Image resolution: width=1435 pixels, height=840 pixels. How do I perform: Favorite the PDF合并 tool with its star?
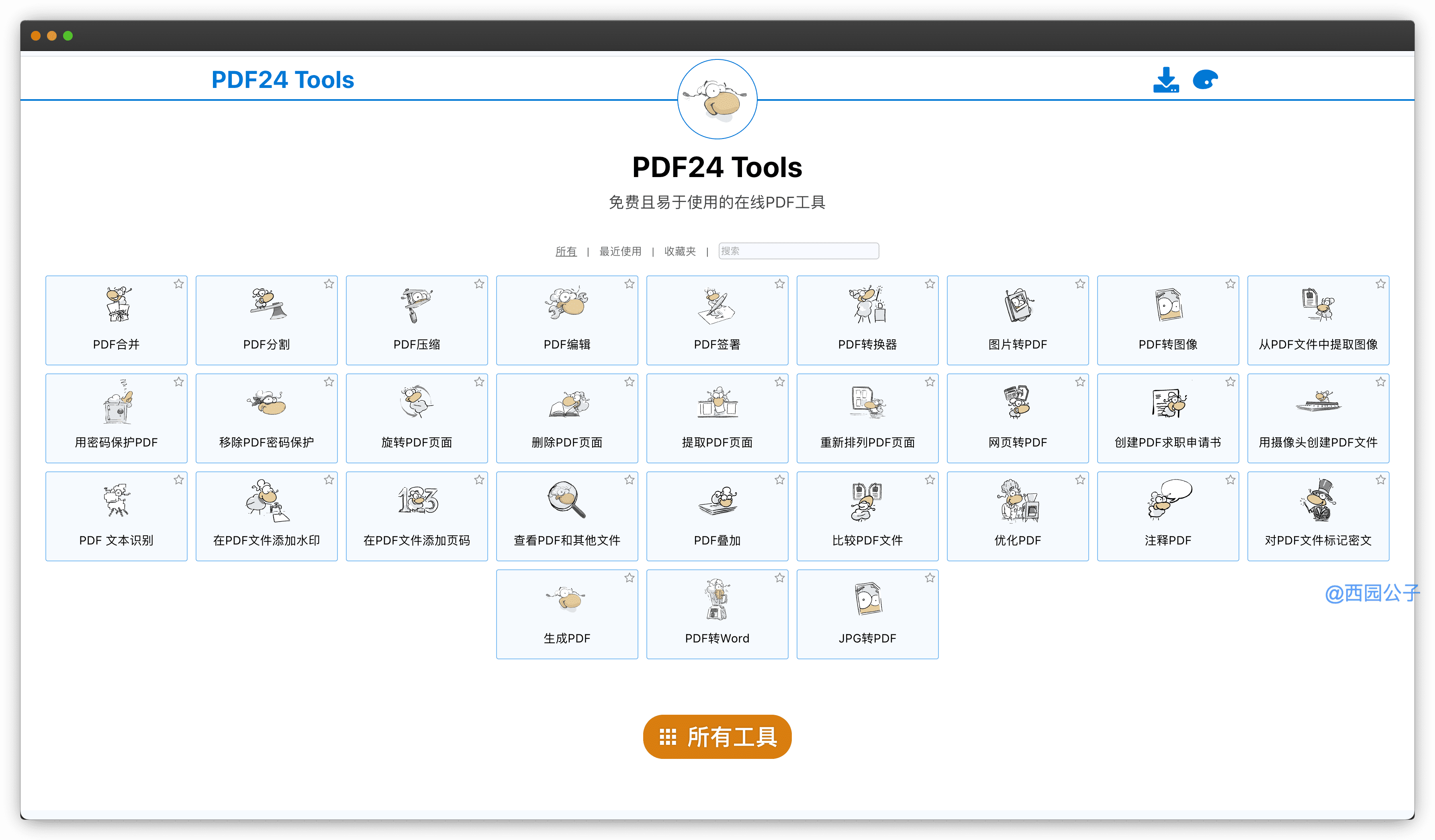tap(179, 284)
